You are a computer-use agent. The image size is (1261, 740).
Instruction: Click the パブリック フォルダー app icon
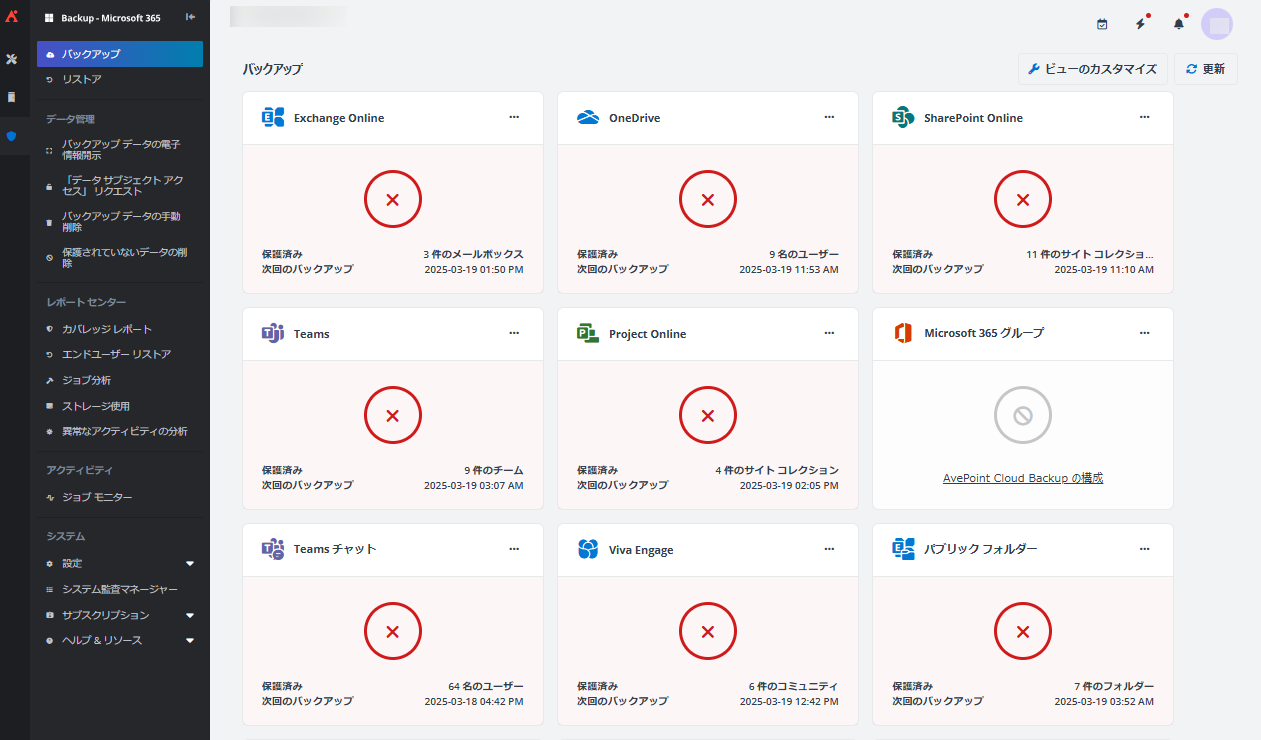pyautogui.click(x=903, y=549)
